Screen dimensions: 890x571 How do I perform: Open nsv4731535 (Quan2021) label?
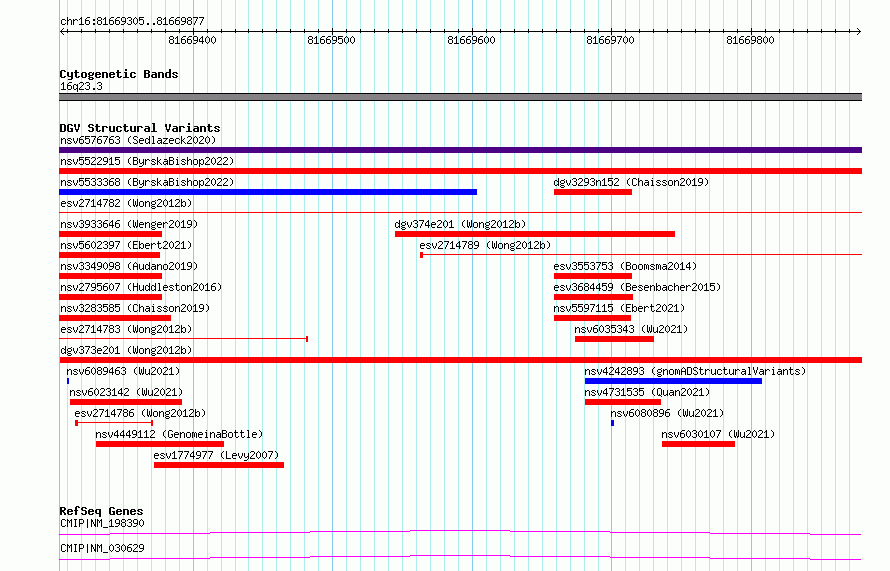click(647, 392)
